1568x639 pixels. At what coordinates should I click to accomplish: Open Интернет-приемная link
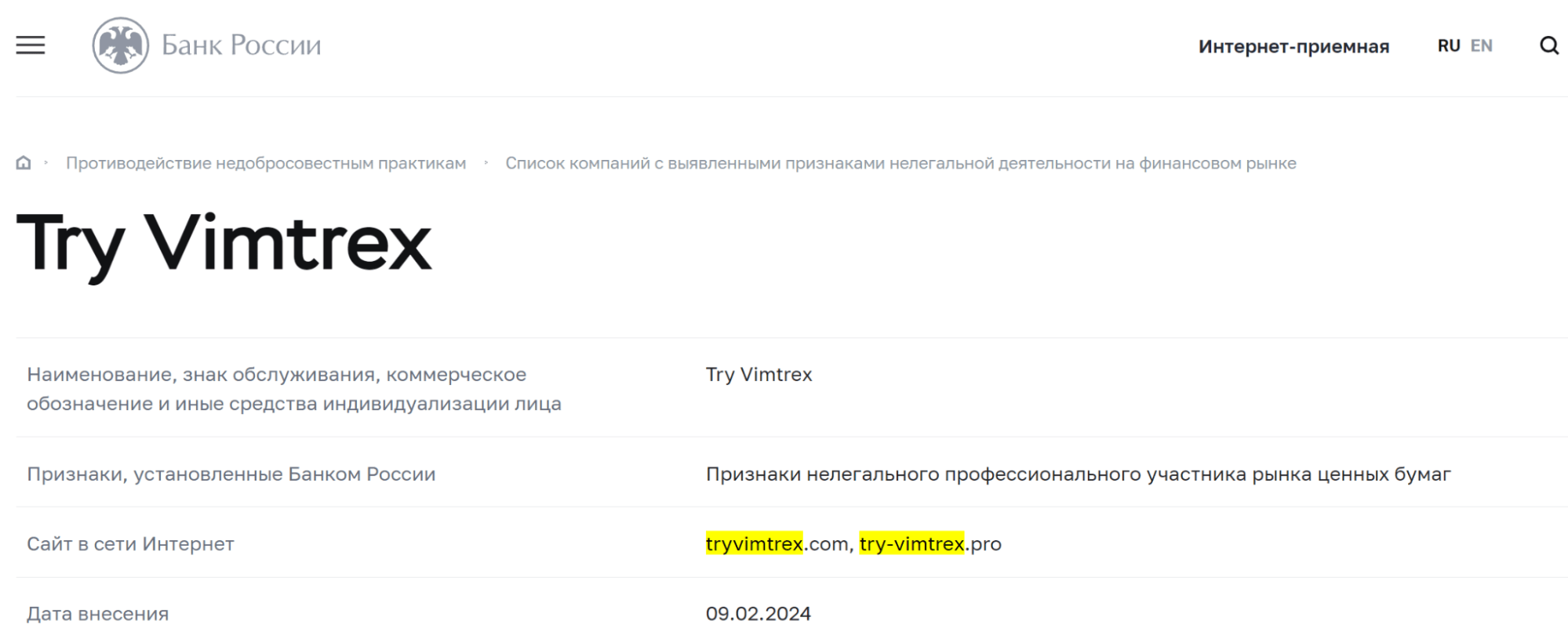[1293, 46]
